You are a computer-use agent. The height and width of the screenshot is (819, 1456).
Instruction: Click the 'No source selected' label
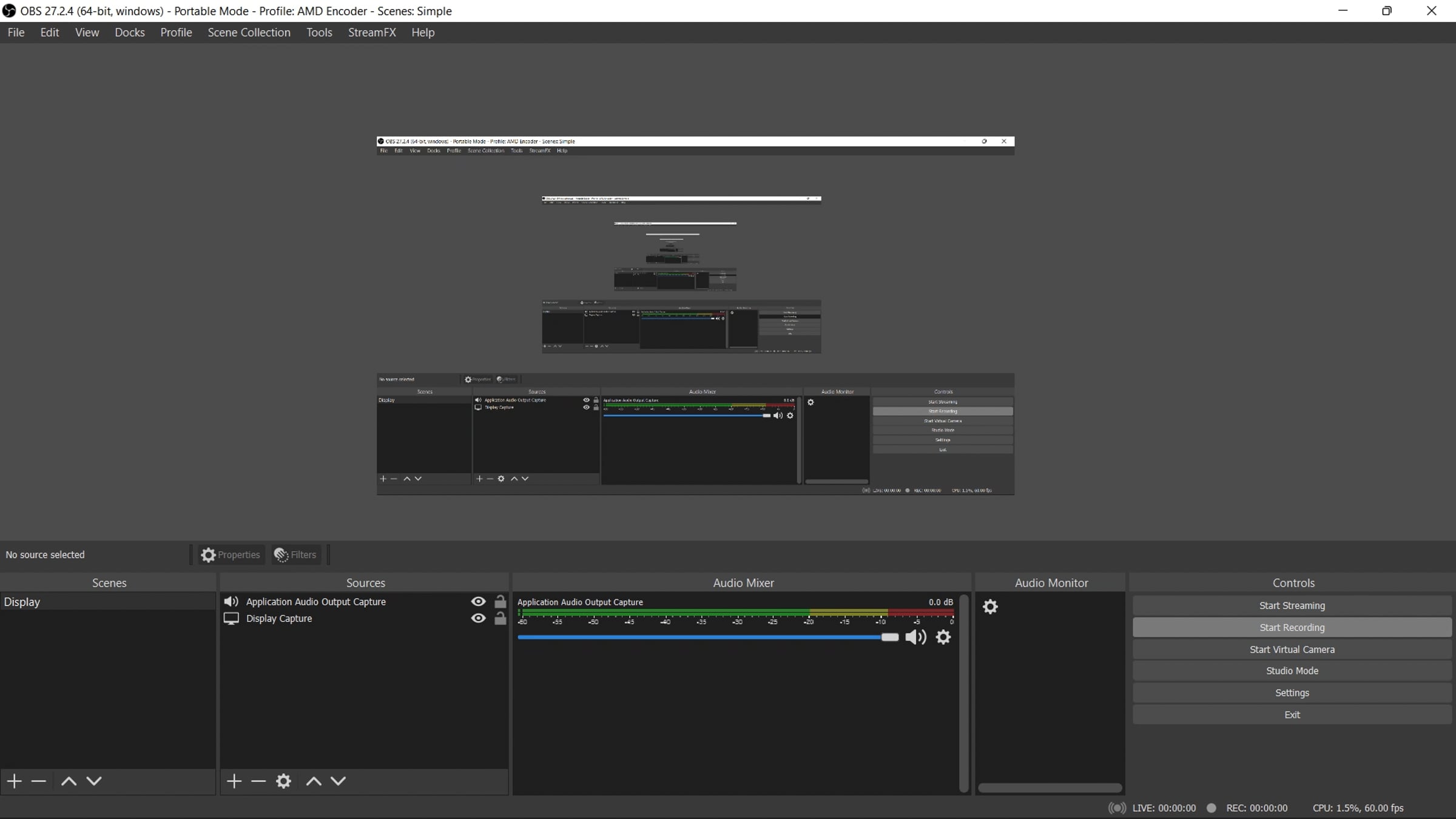coord(45,554)
